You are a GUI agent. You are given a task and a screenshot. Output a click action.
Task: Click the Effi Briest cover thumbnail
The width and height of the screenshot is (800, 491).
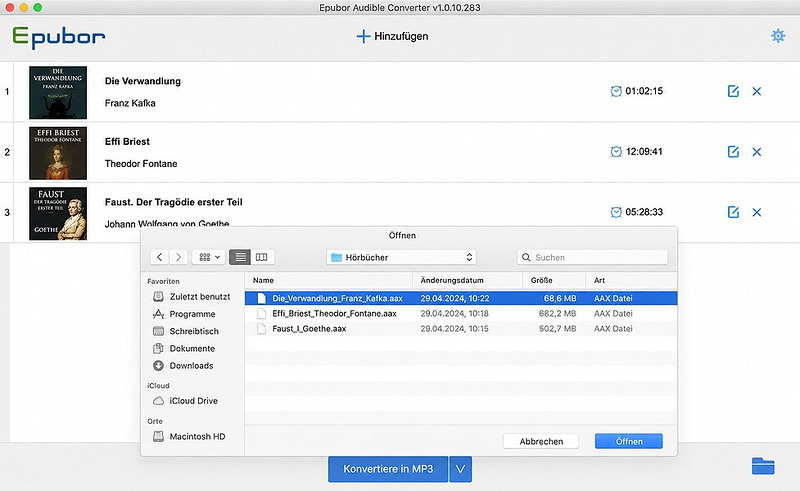(x=58, y=153)
